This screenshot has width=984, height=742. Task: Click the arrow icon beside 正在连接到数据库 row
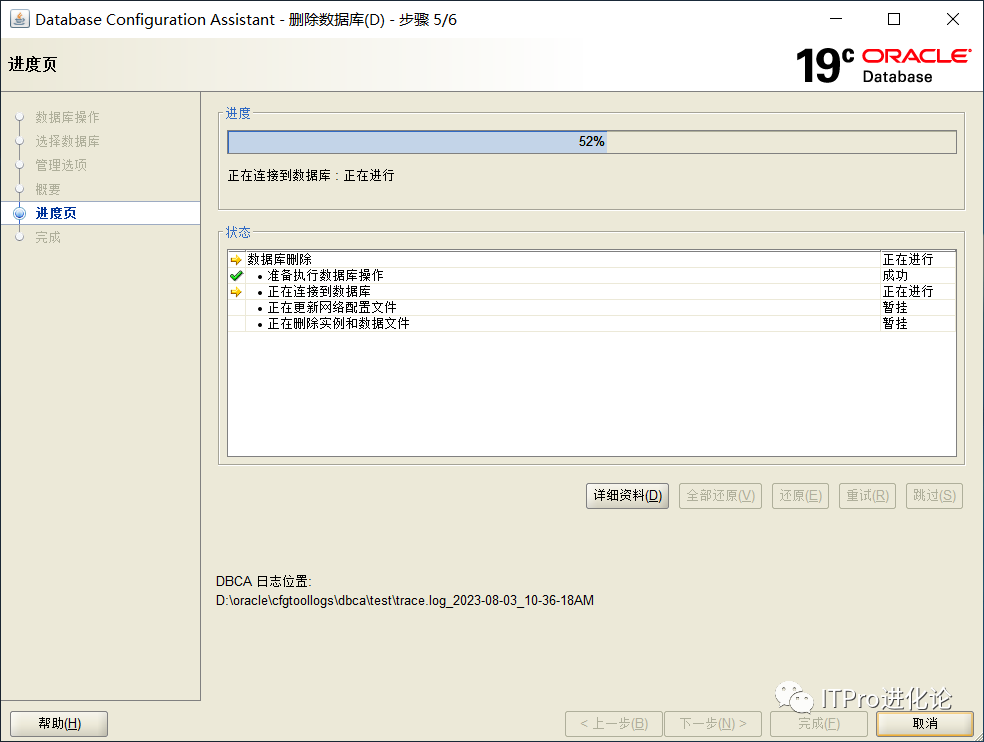(236, 292)
